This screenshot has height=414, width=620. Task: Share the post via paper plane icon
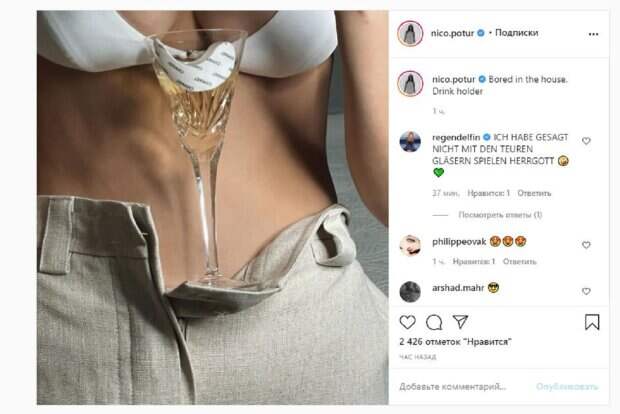(460, 322)
